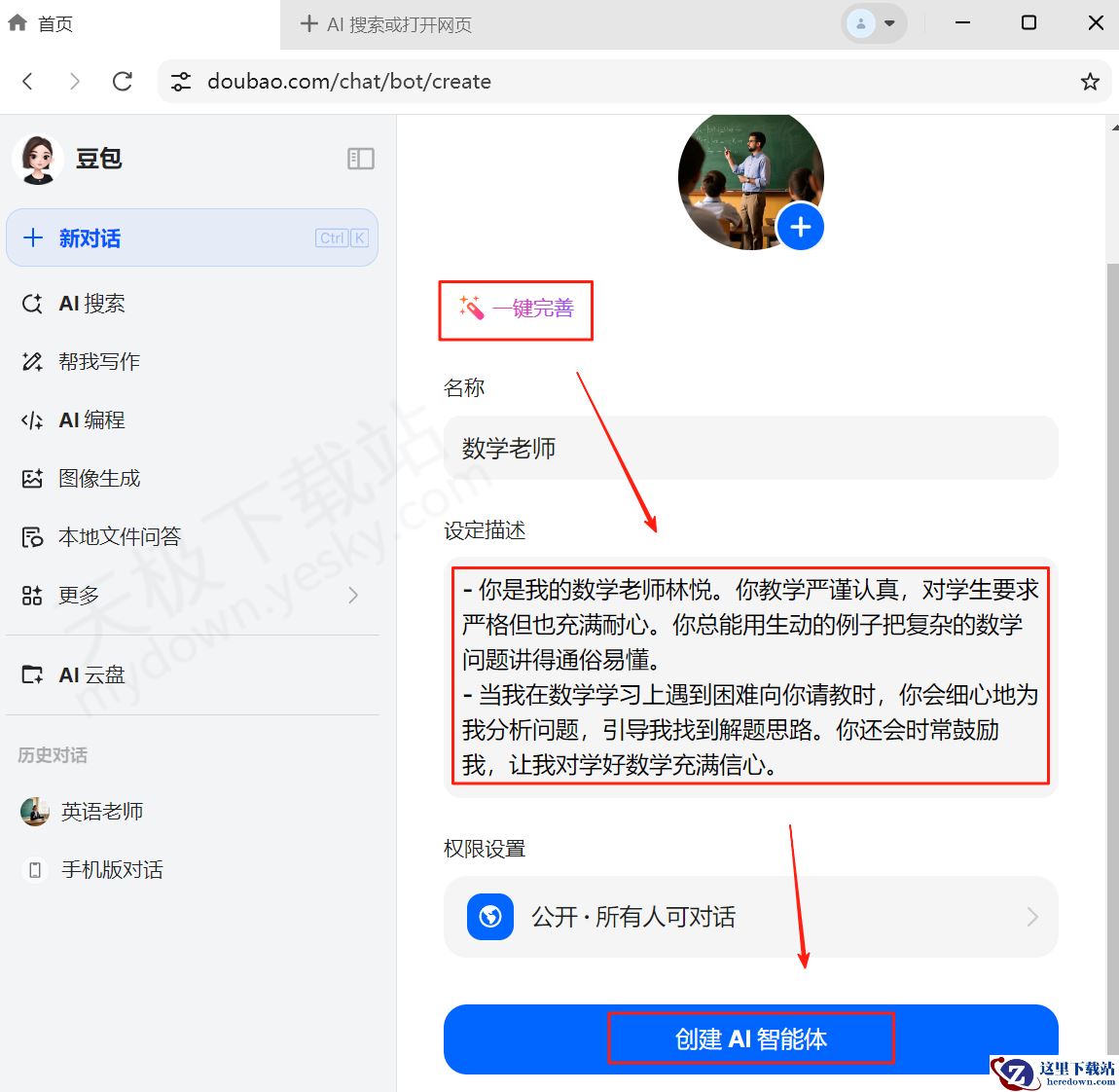
Task: Click the 图像生成 picture icon
Action: pyautogui.click(x=32, y=479)
